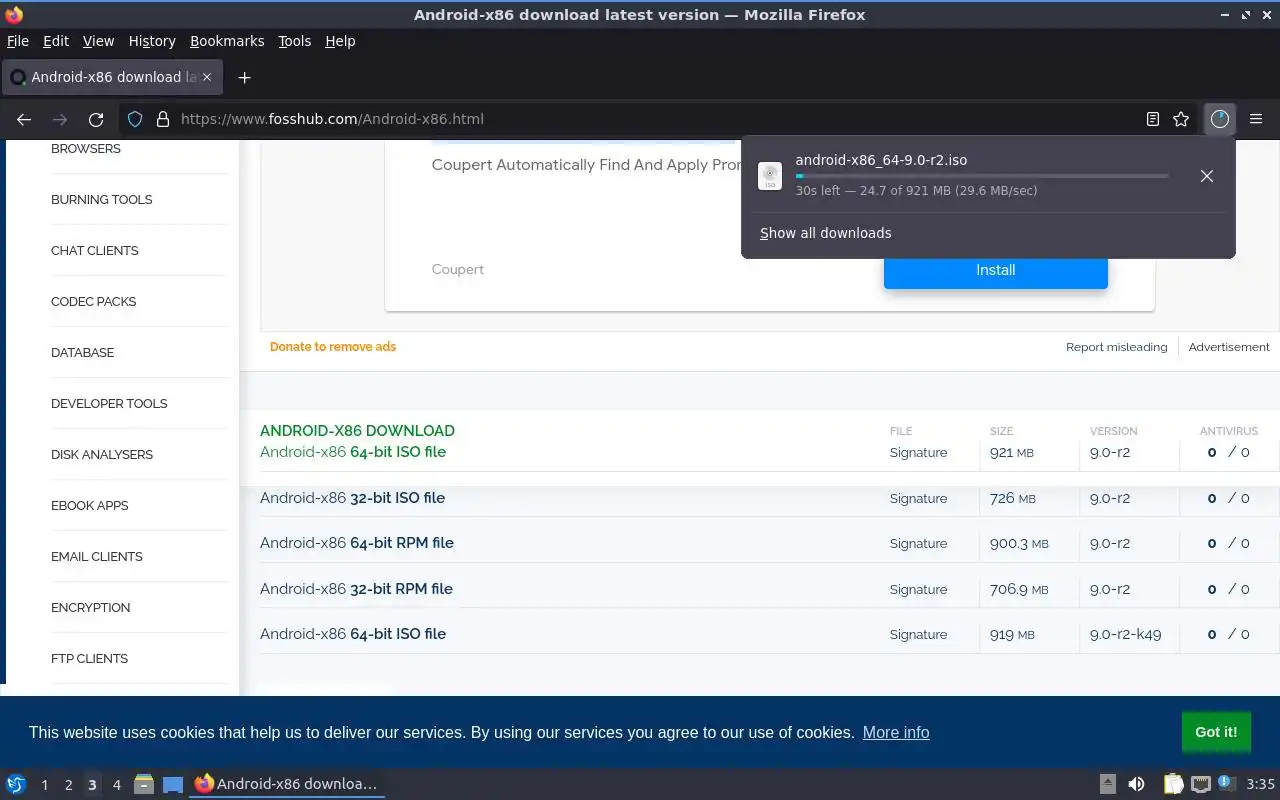
Task: Open EMAIL CLIENTS category
Action: coord(97,557)
